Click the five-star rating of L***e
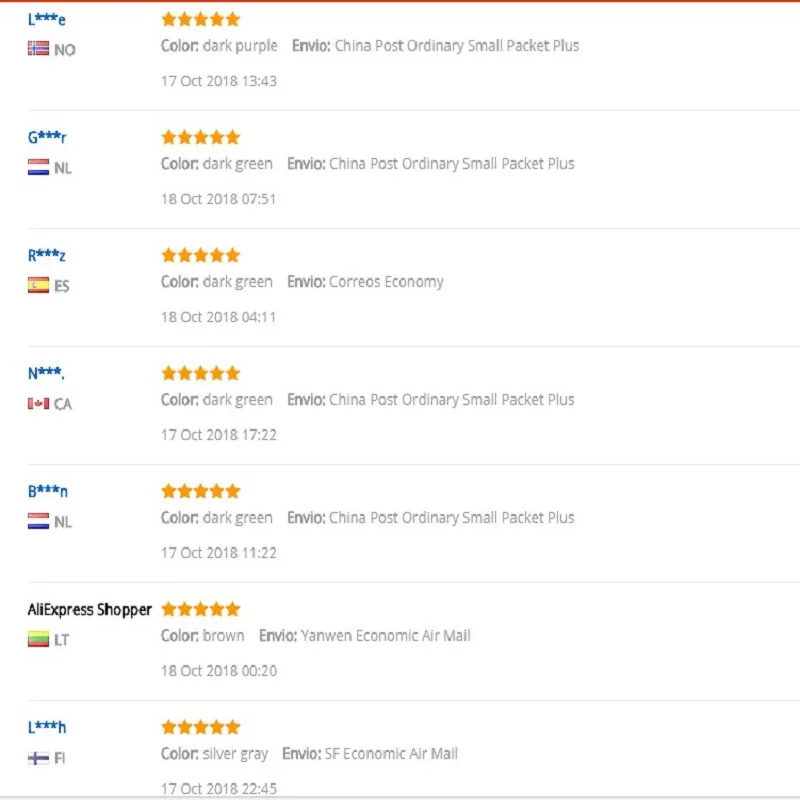Screen dimensions: 800x800 coord(201,19)
